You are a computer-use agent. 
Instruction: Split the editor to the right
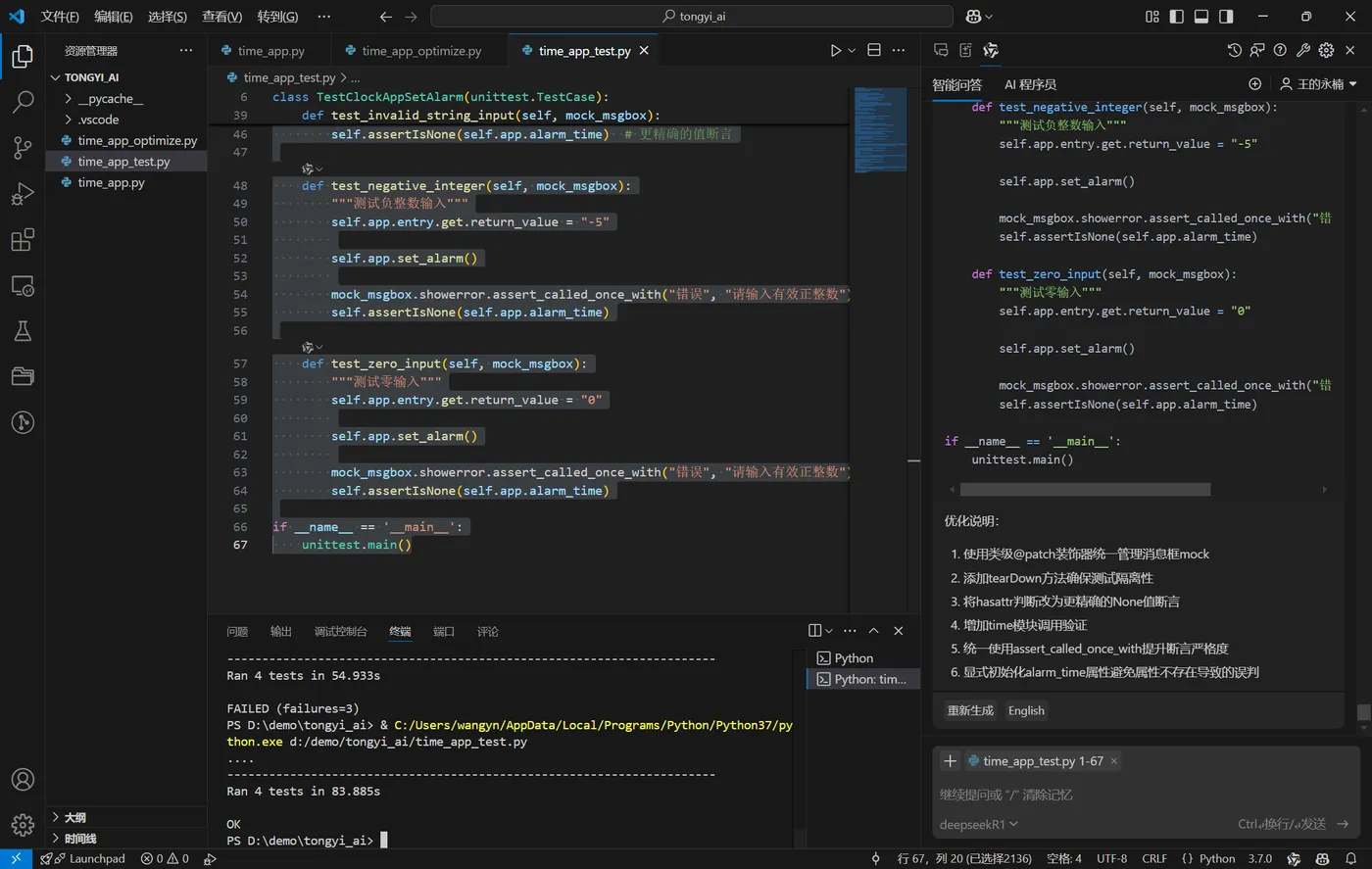[874, 51]
